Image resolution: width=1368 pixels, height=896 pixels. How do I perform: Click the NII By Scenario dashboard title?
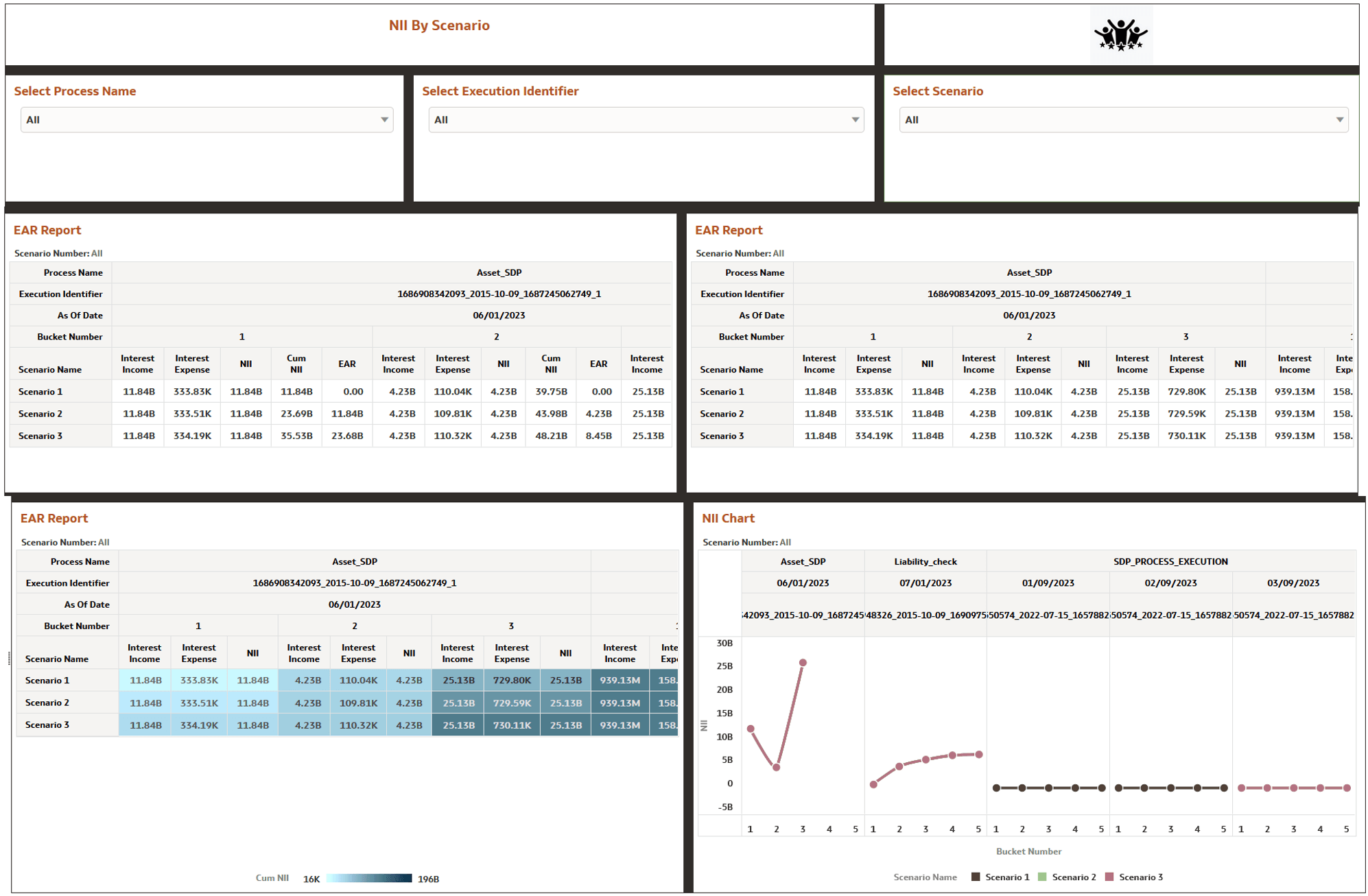pyautogui.click(x=438, y=25)
